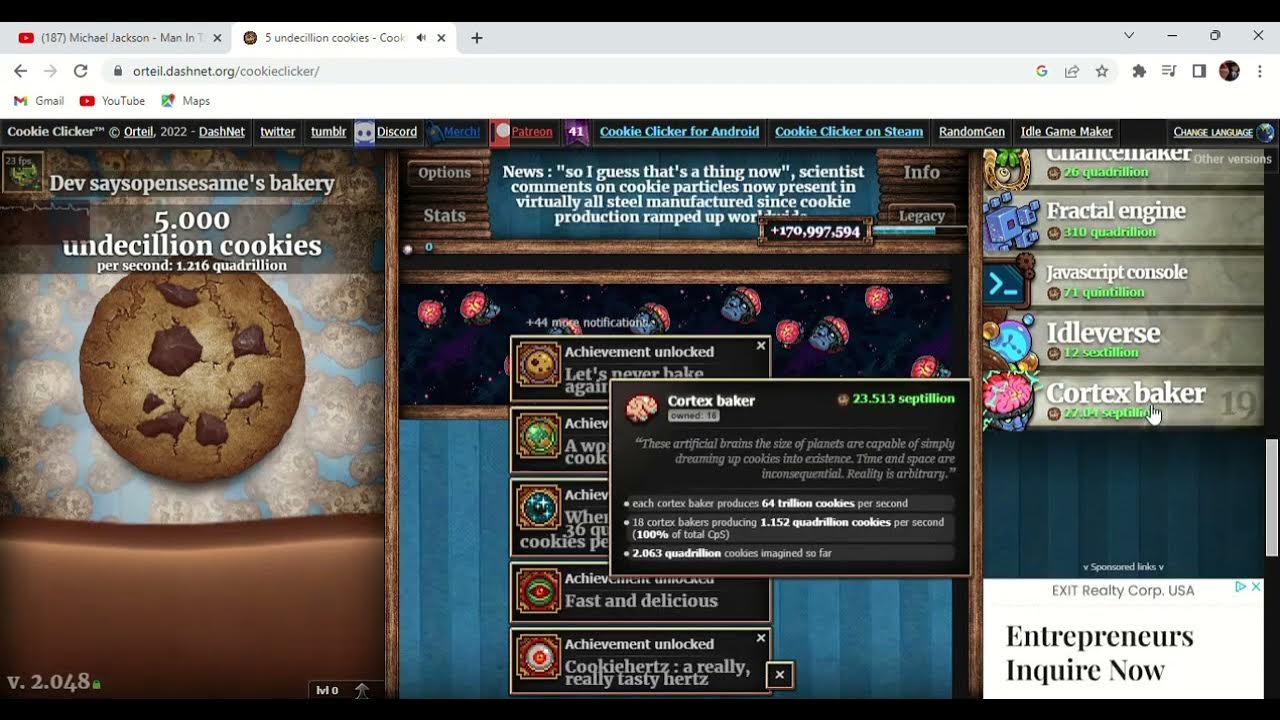Open the Info panel
The image size is (1280, 720).
click(921, 172)
